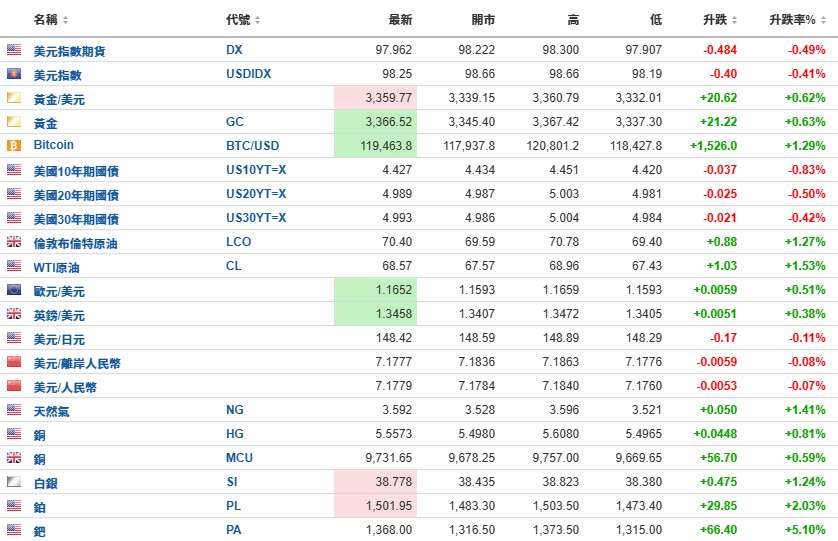Viewport: 838px width, 541px height.
Task: Open the 歐元/美元 link
Action: pyautogui.click(x=59, y=292)
